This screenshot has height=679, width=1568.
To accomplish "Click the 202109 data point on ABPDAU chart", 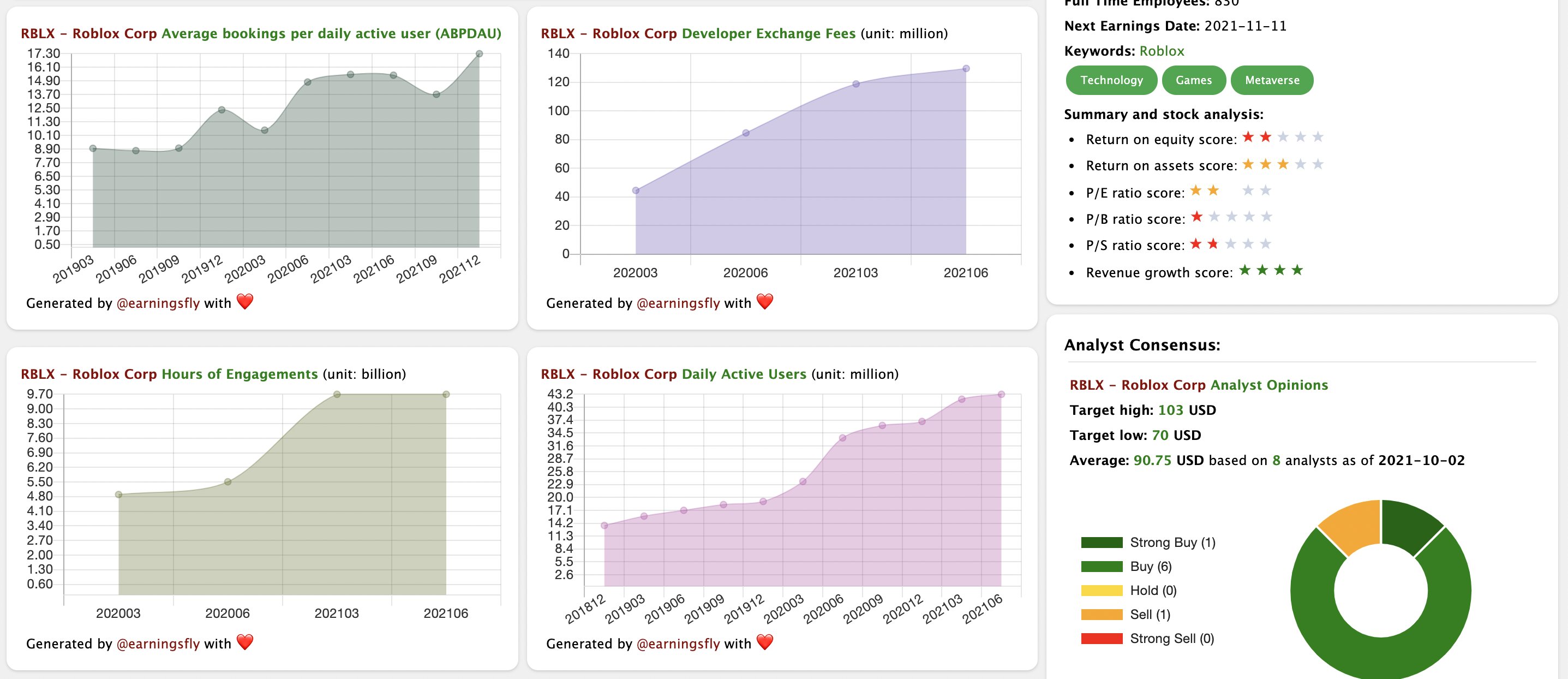I will pos(436,94).
